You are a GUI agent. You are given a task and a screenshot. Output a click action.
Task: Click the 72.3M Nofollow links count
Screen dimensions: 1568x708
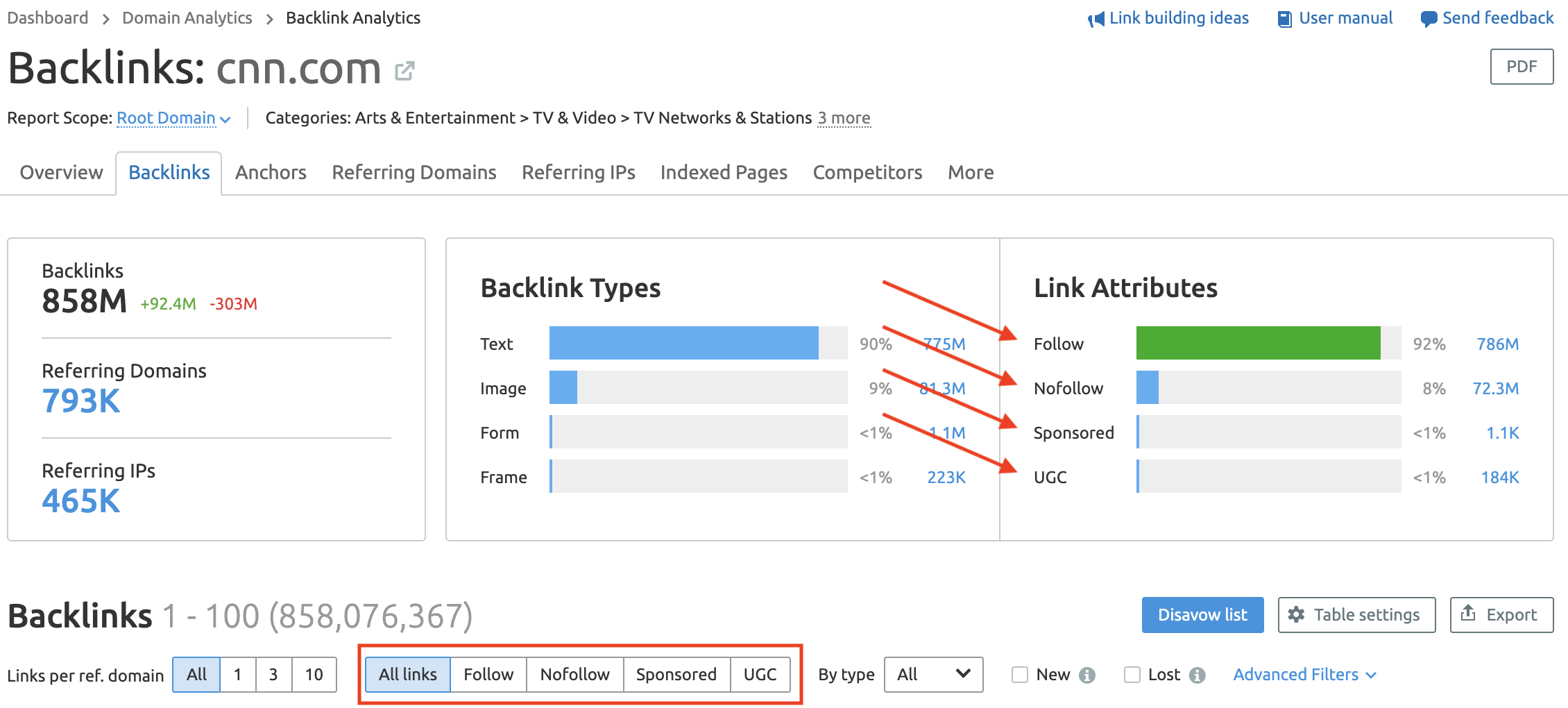[1495, 389]
